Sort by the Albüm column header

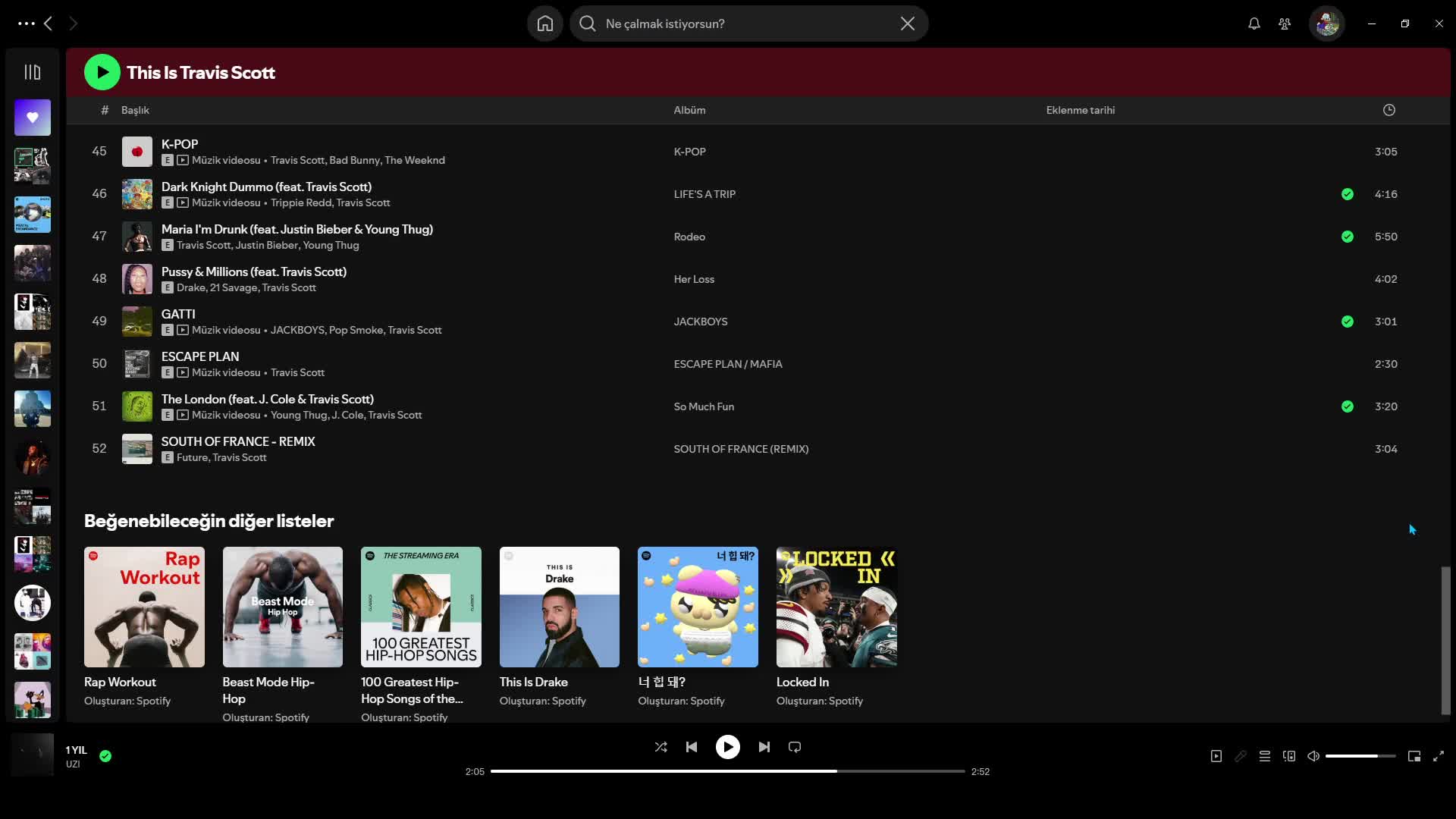pyautogui.click(x=689, y=110)
